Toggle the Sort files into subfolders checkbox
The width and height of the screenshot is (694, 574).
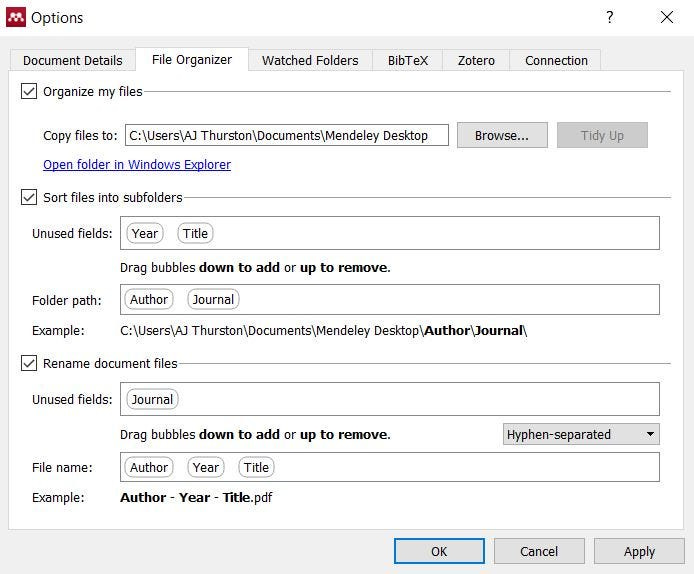click(x=29, y=197)
